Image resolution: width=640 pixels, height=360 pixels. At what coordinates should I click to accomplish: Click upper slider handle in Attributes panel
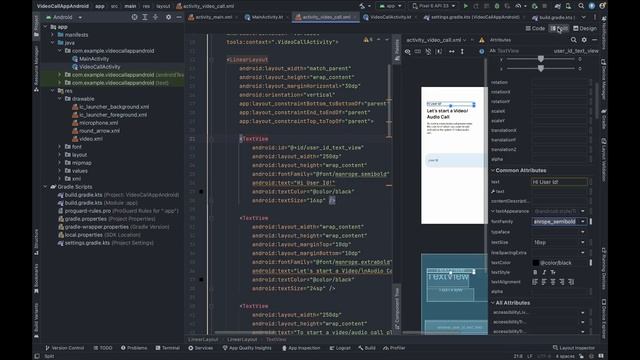[540, 59]
